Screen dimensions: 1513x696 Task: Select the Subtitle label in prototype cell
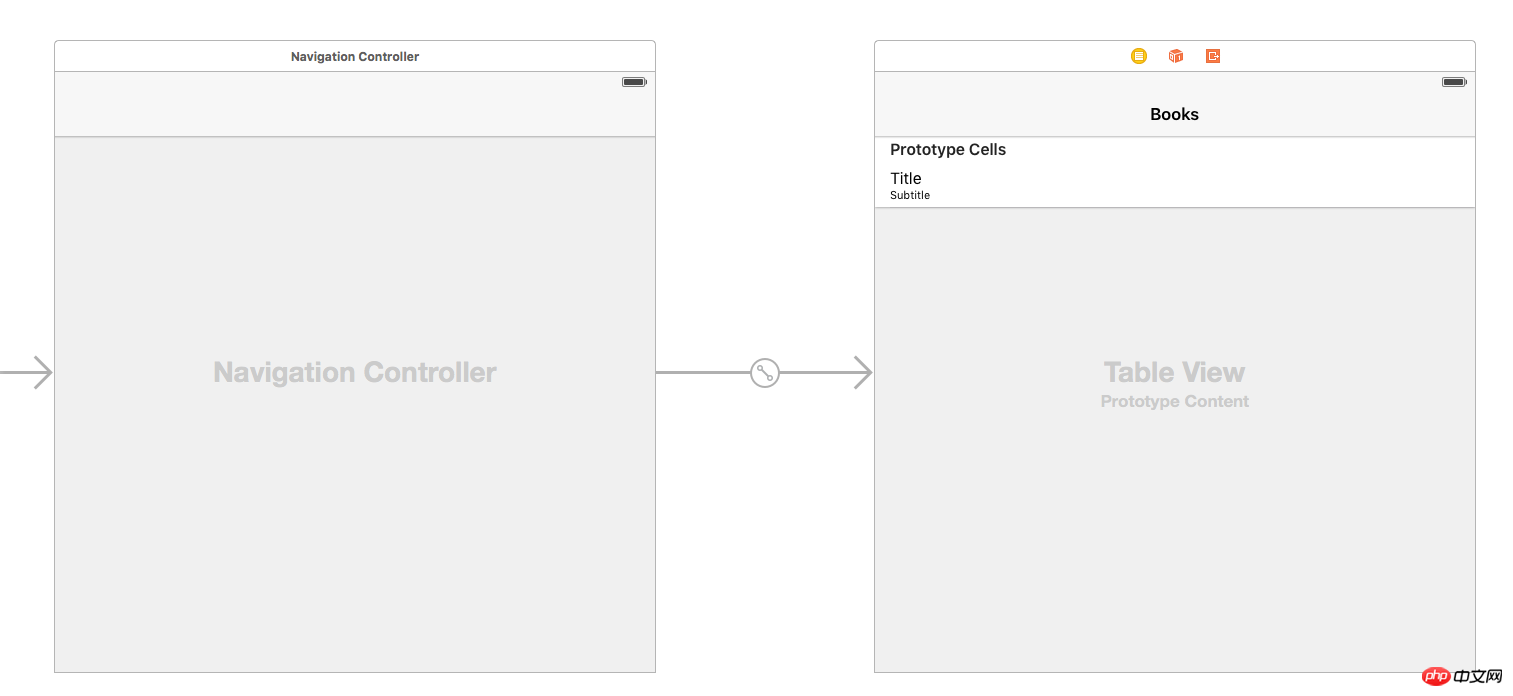click(910, 195)
